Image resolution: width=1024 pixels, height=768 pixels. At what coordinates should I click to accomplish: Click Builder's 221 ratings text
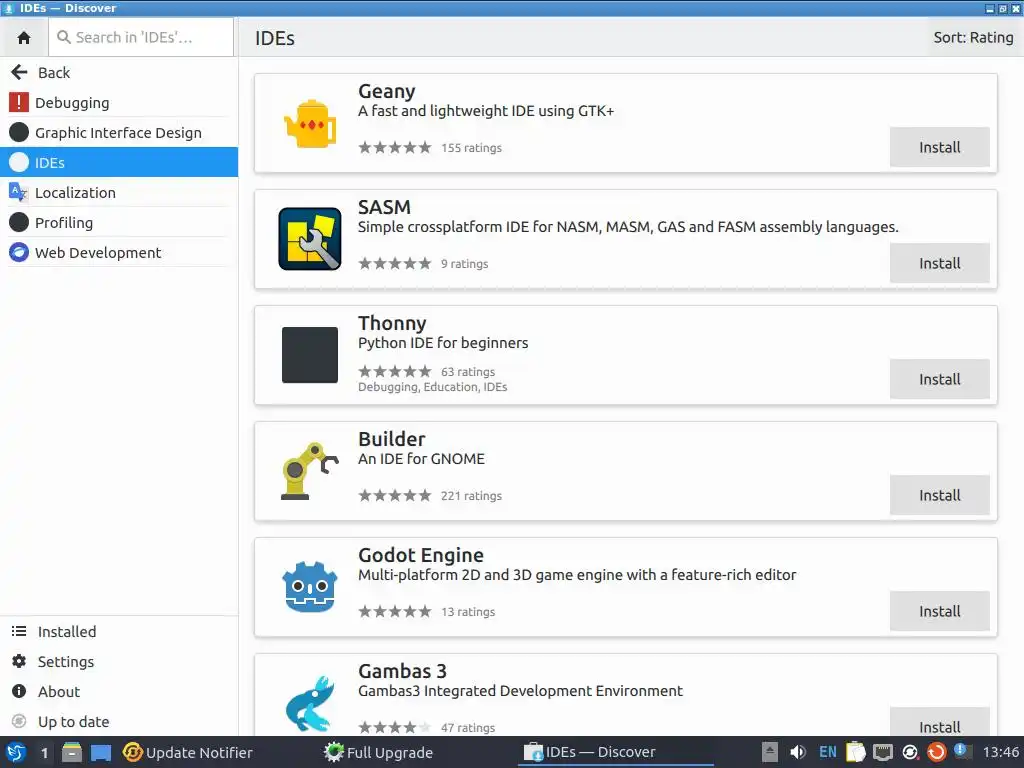471,496
